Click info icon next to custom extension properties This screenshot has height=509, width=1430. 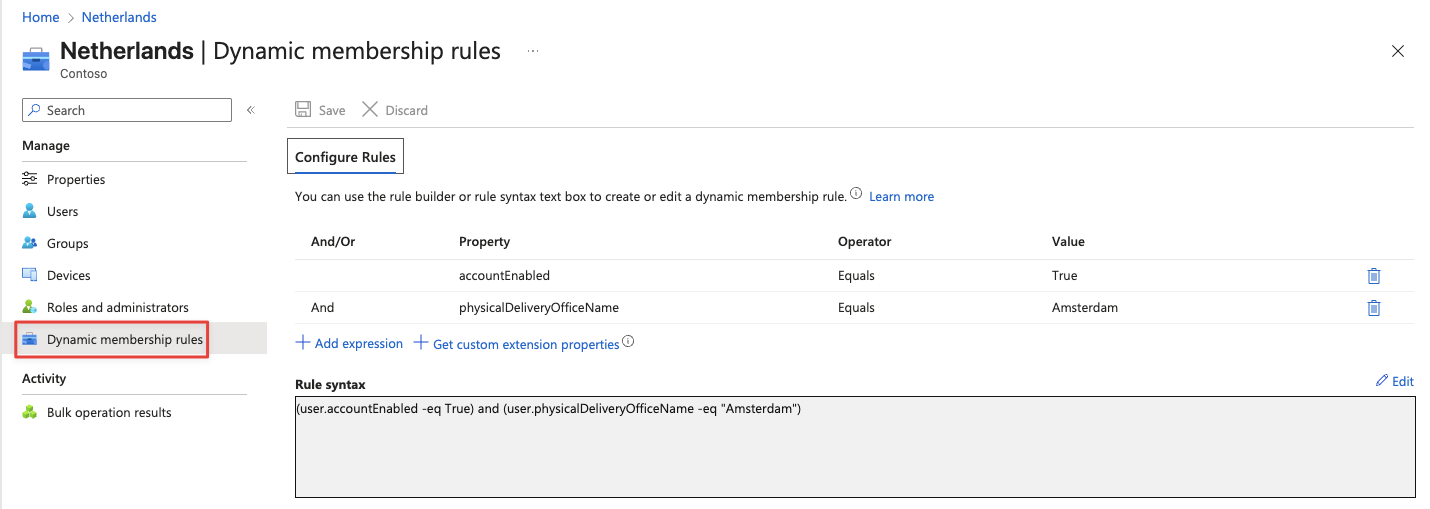[628, 342]
